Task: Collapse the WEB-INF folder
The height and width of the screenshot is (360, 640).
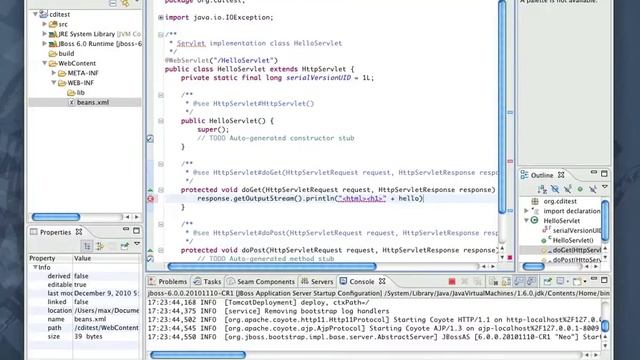Action: tap(53, 82)
